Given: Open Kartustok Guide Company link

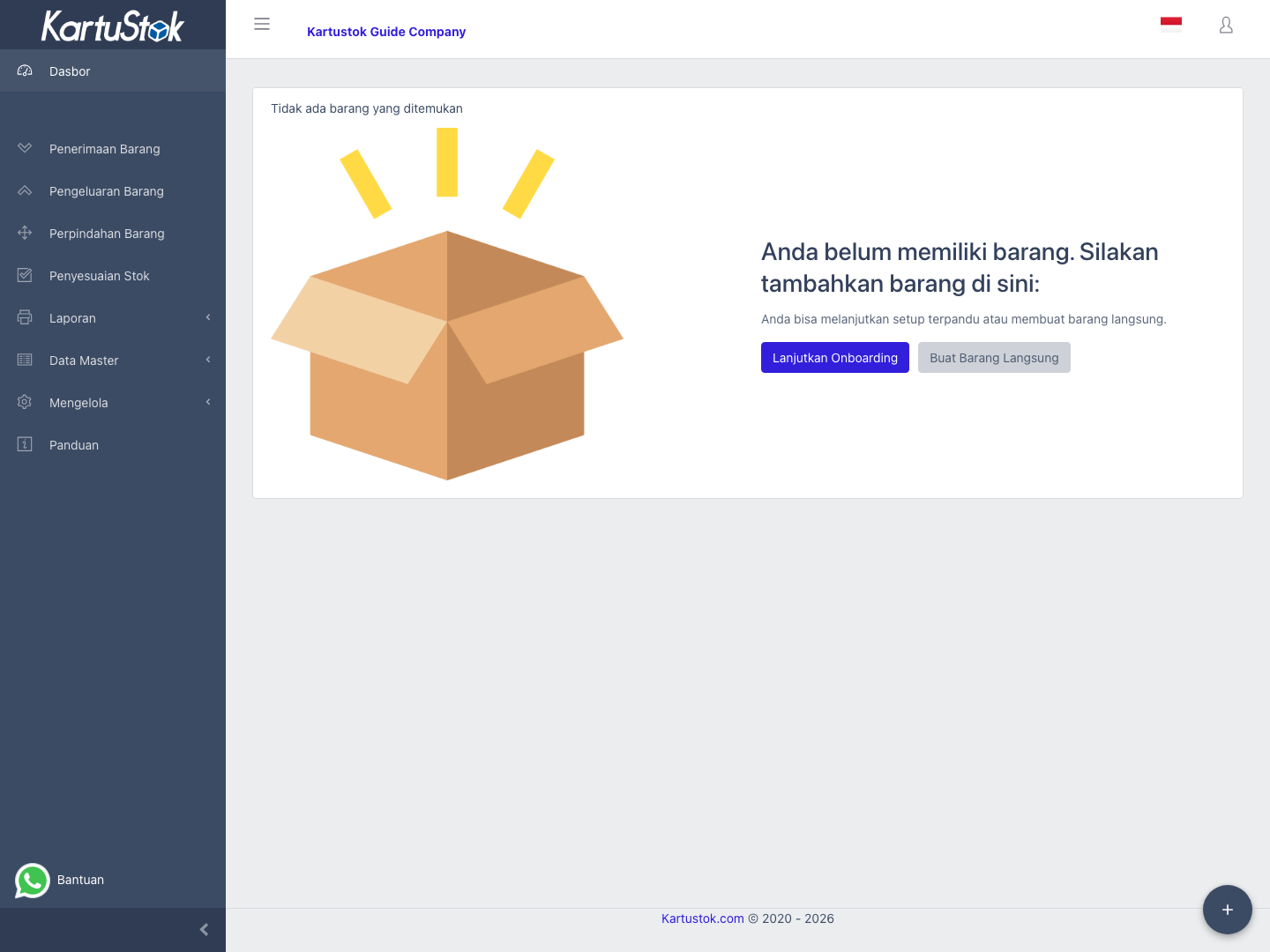Looking at the screenshot, I should tap(386, 32).
